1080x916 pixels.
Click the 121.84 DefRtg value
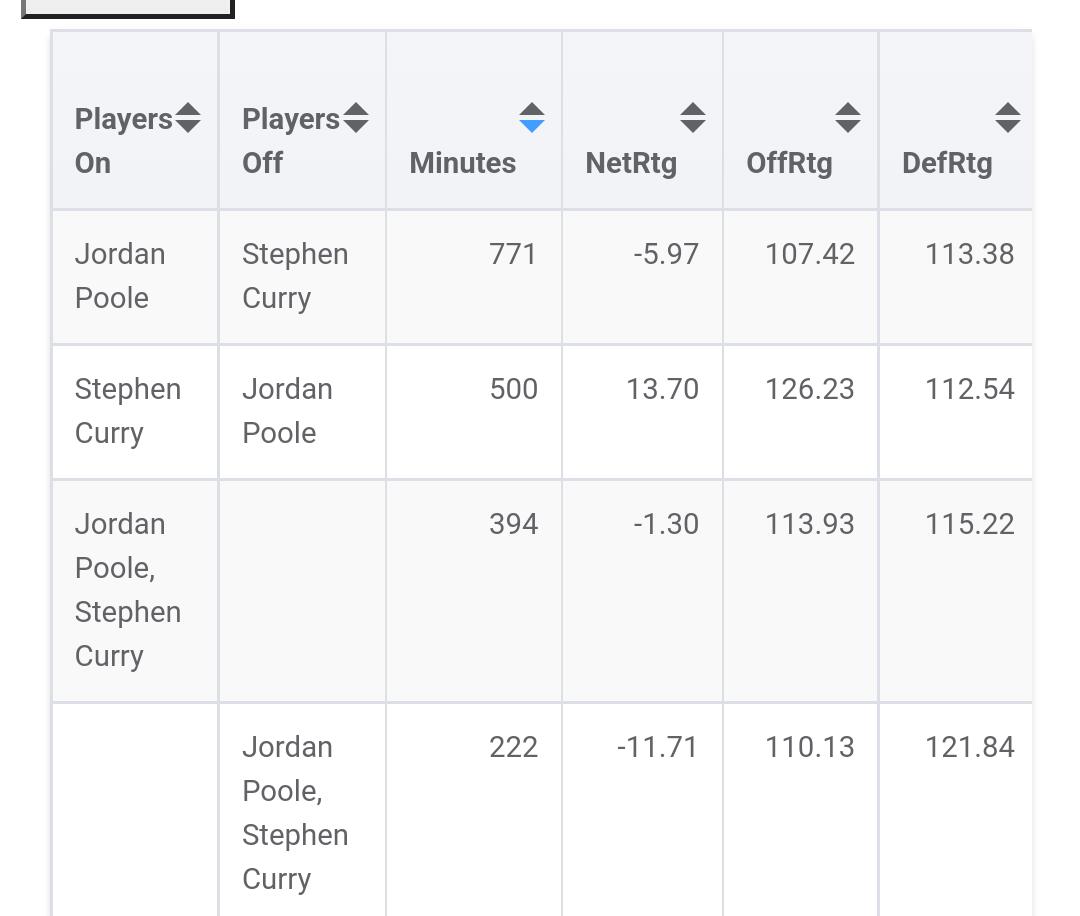(x=969, y=747)
